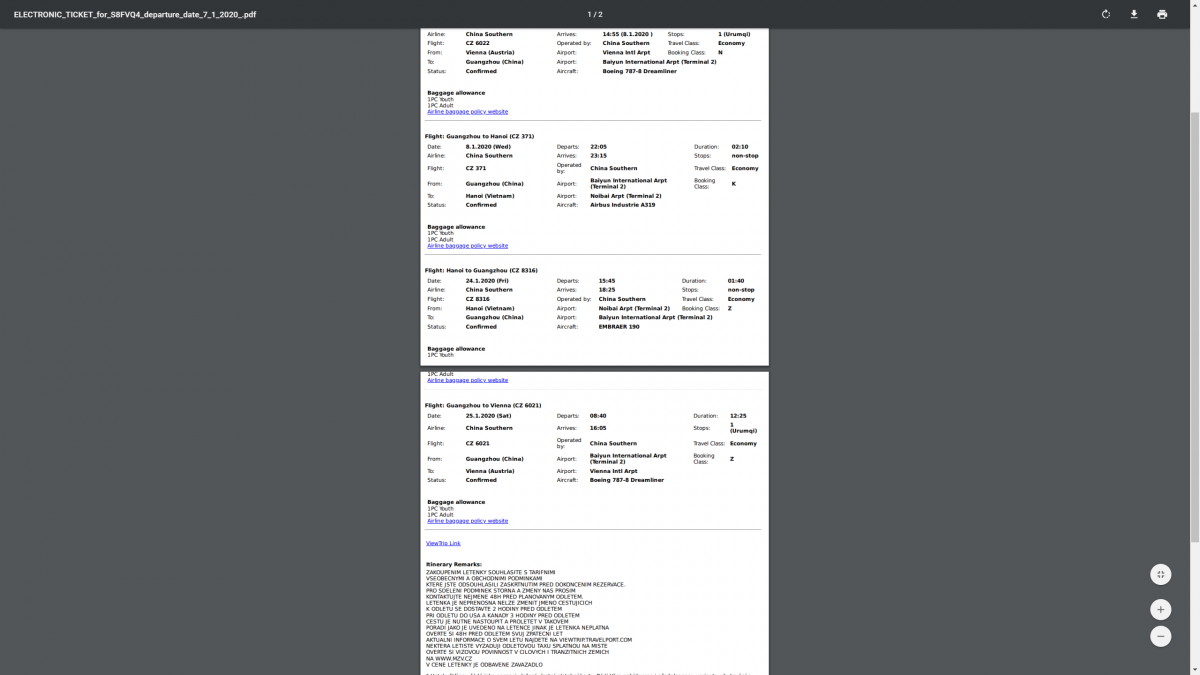
Task: Click the 'Flight: Guangzhou to Hanoi (CZ 371)' heading
Action: click(x=479, y=136)
